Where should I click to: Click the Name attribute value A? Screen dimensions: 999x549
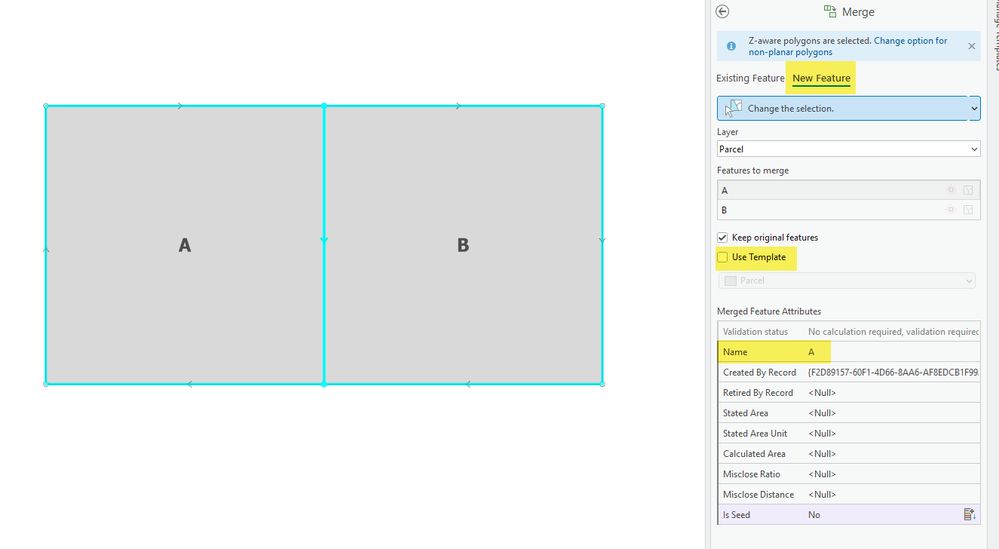point(811,352)
